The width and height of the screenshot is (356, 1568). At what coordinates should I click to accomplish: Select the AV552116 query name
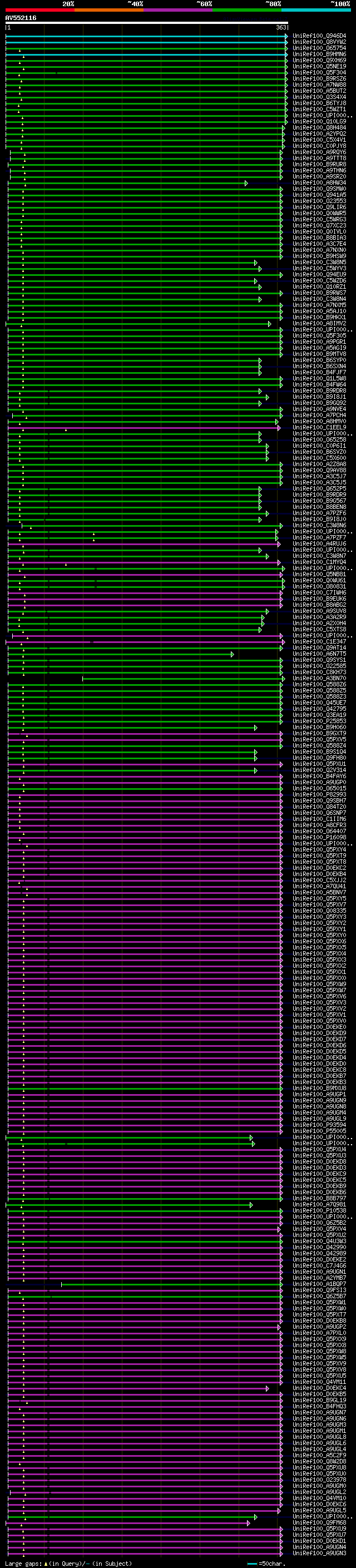[x=21, y=18]
